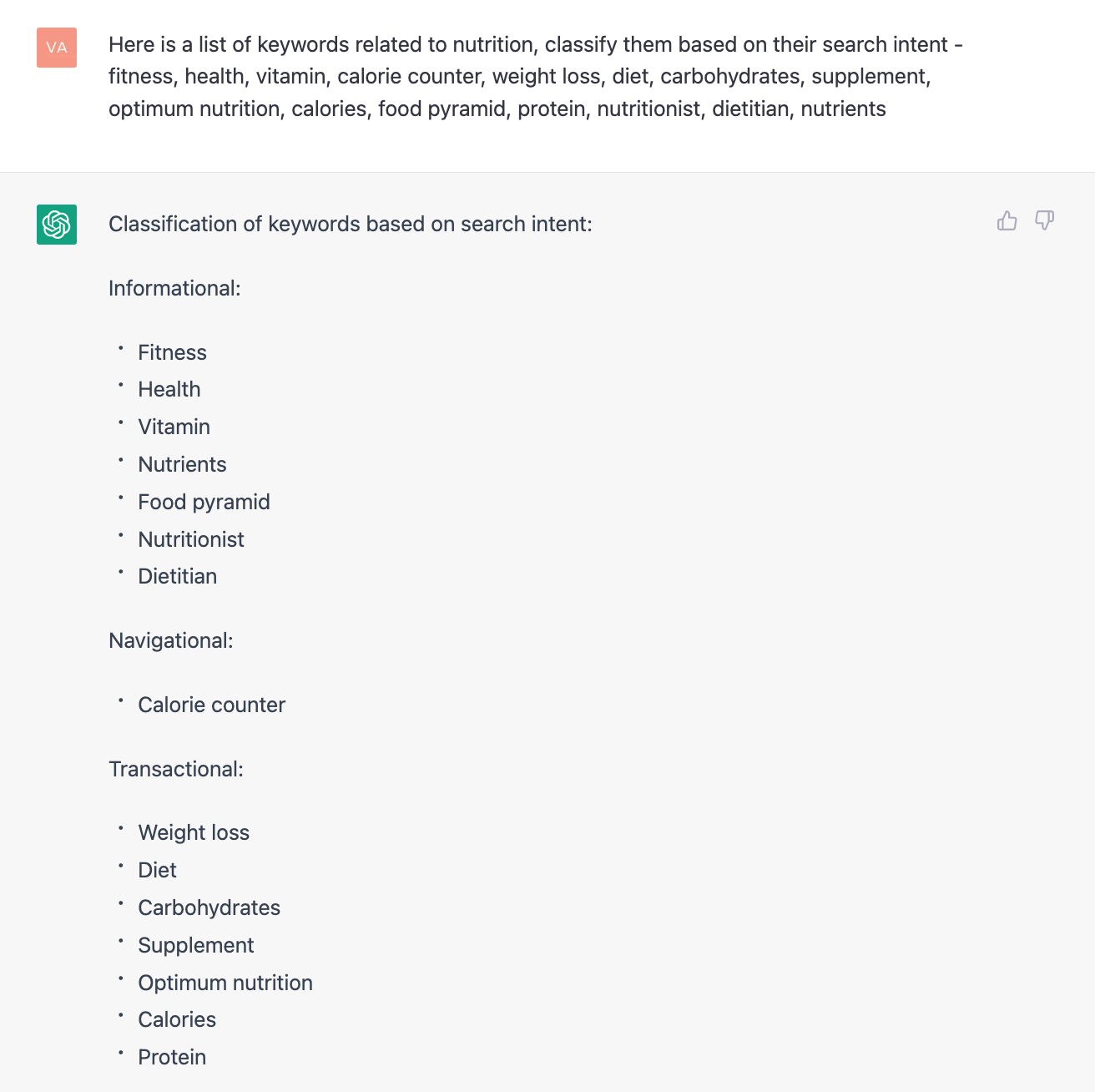Click the VA user avatar
1095x1092 pixels.
point(57,48)
